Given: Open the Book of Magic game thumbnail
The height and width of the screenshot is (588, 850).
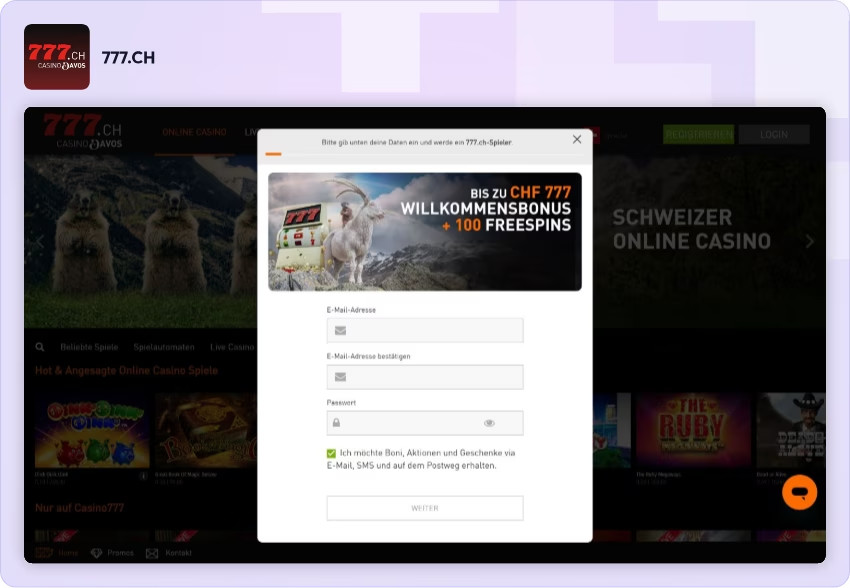Looking at the screenshot, I should [206, 431].
